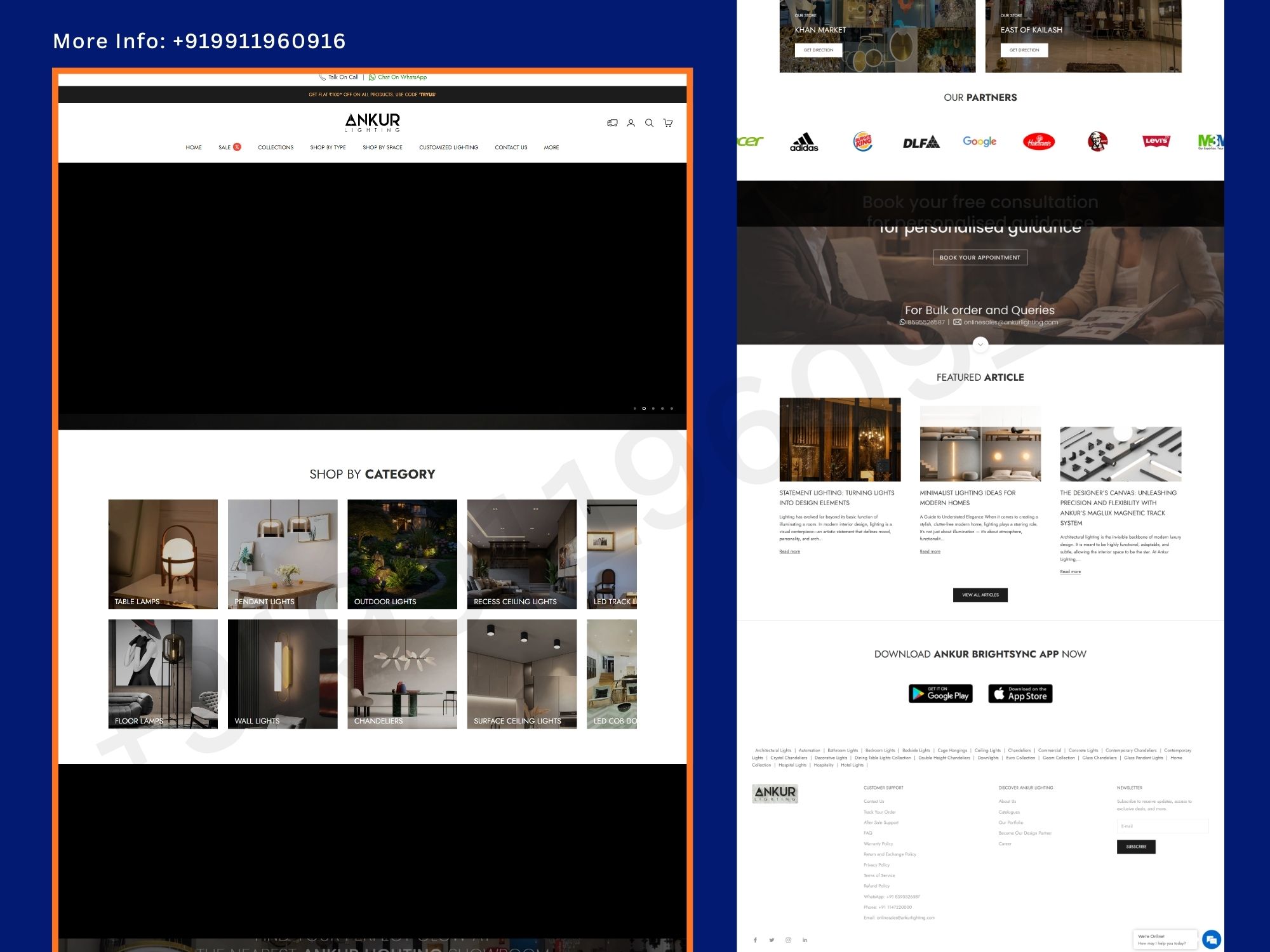Click the circular down-arrow below bulk order banner
Image resolution: width=1270 pixels, height=952 pixels.
pyautogui.click(x=980, y=343)
